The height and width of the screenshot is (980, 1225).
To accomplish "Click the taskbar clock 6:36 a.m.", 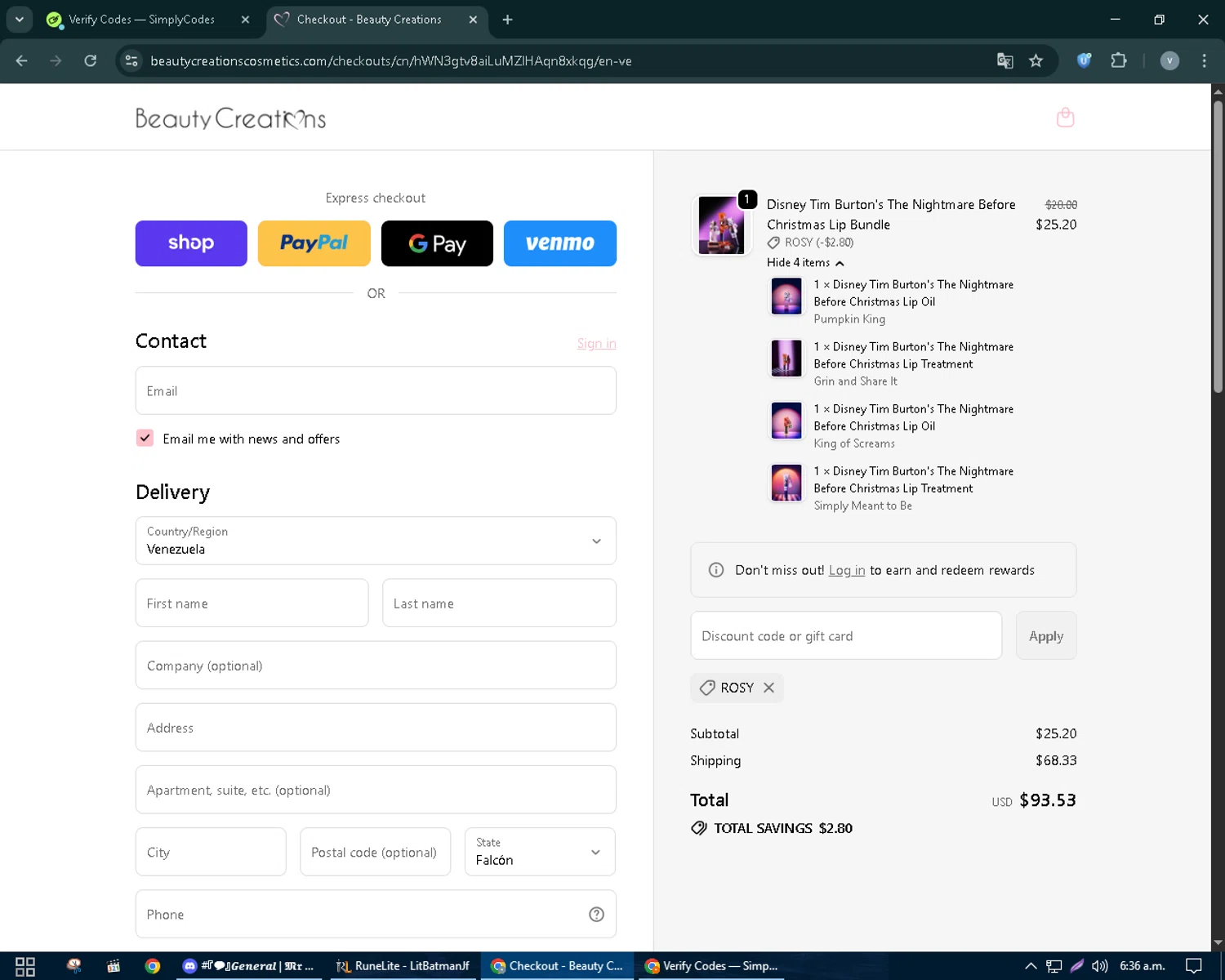I will point(1142,966).
